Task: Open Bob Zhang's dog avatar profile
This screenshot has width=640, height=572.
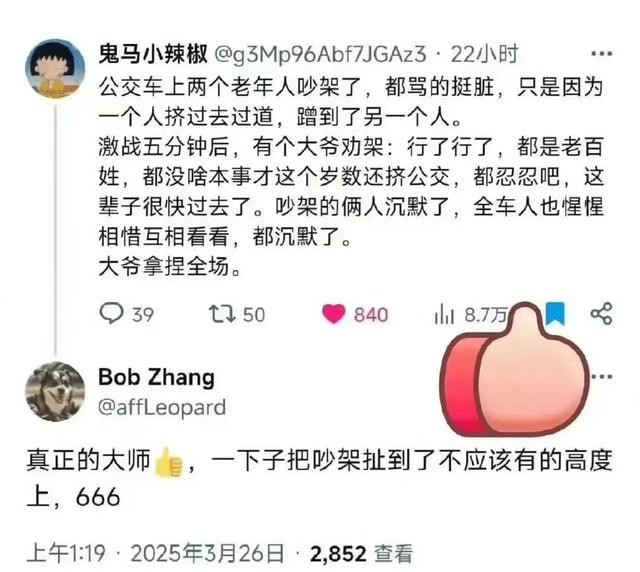Action: click(x=55, y=391)
